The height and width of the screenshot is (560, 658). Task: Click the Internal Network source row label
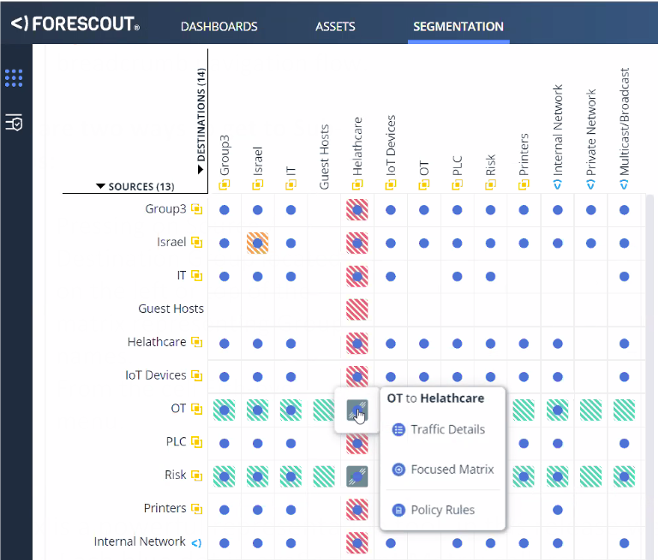(x=139, y=542)
